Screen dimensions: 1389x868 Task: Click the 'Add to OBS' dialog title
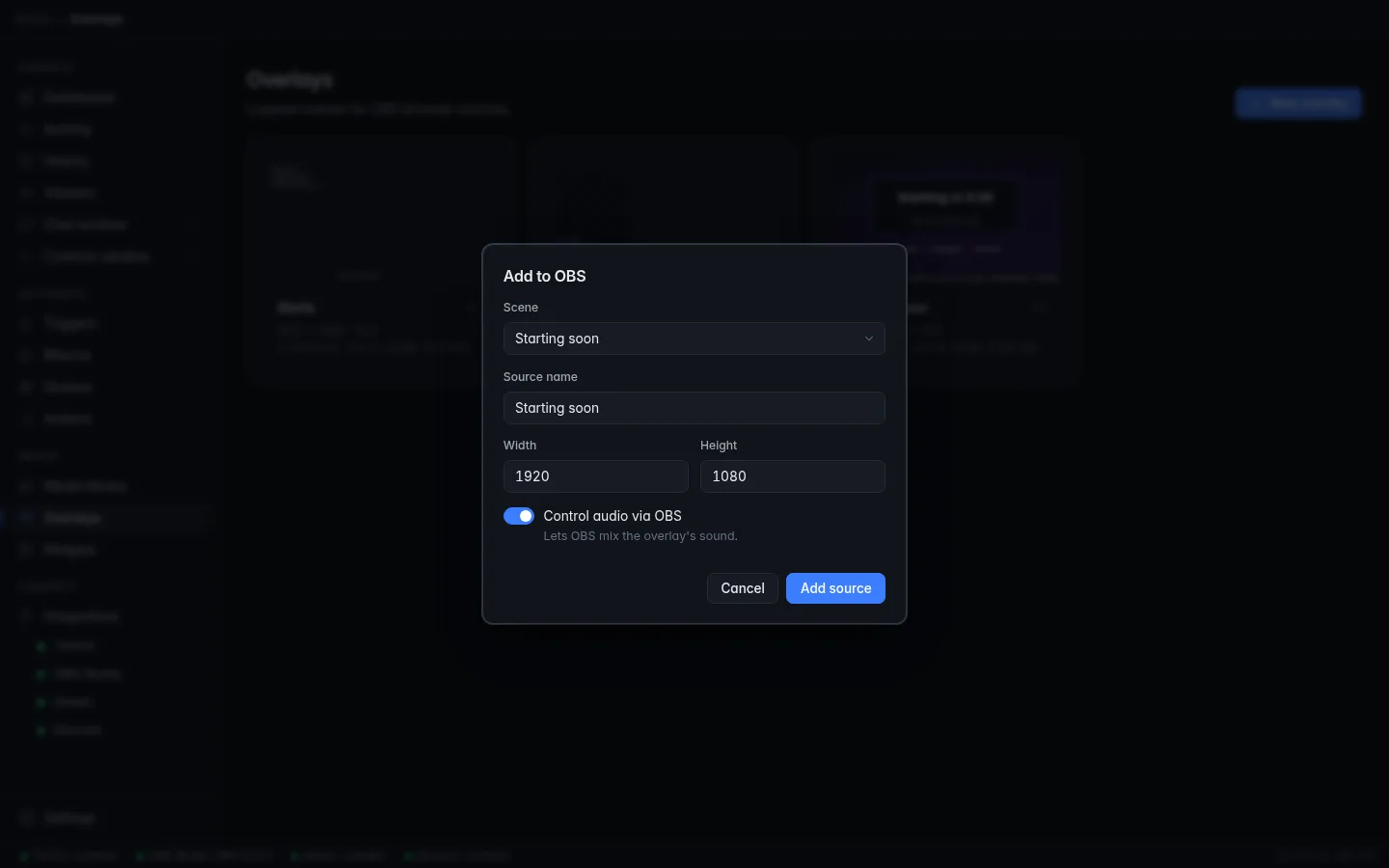click(544, 276)
